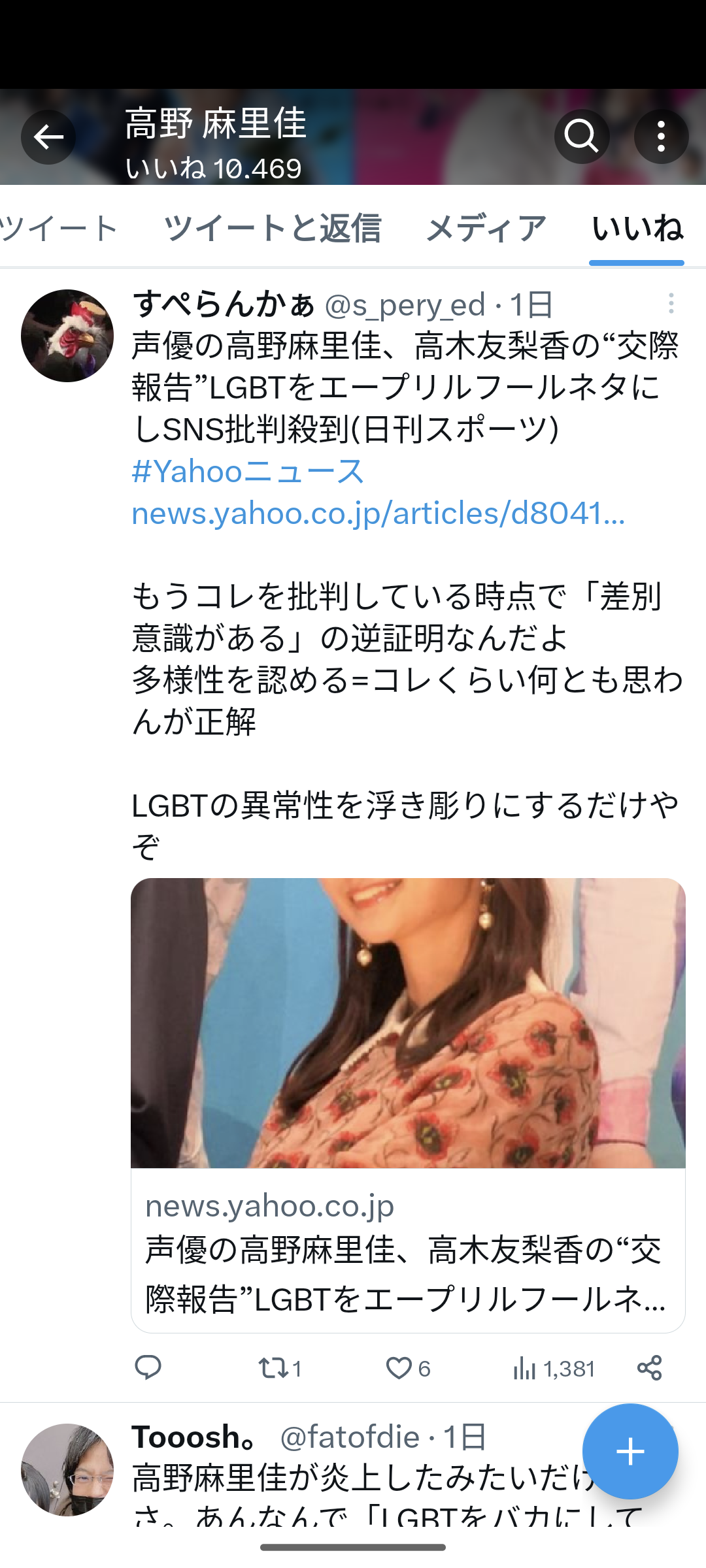
Task: Open options for the すぺらんかぁ tweet
Action: (671, 304)
